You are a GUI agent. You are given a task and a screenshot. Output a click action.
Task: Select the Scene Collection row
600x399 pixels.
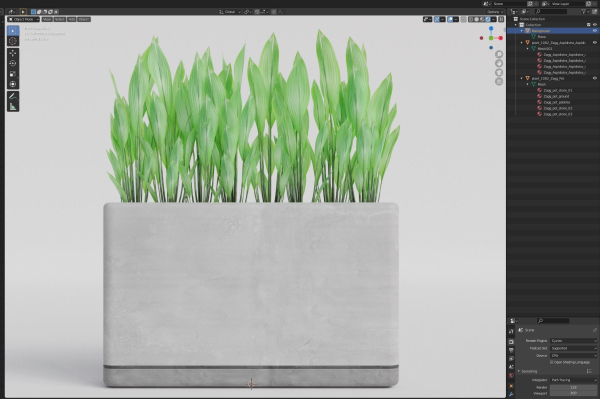coord(532,19)
